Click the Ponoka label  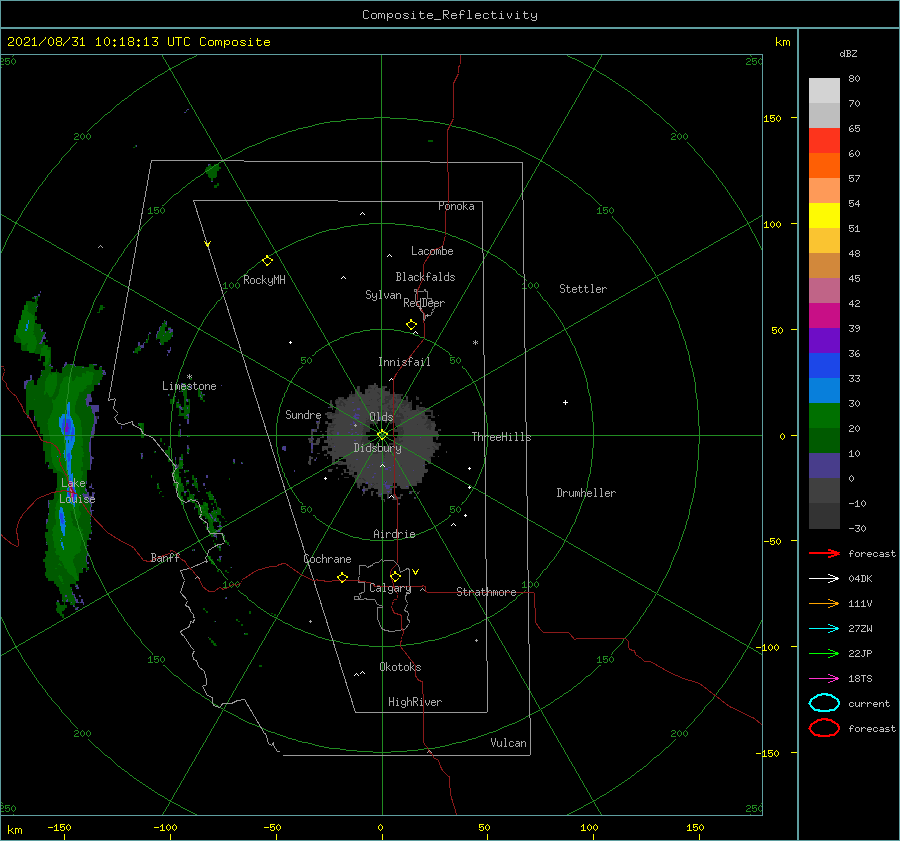tap(456, 206)
